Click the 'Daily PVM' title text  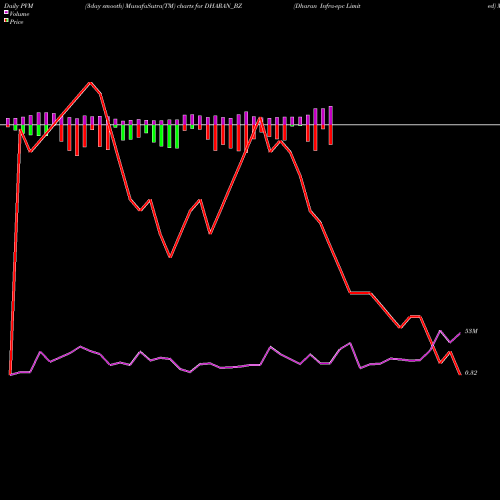pyautogui.click(x=19, y=6)
